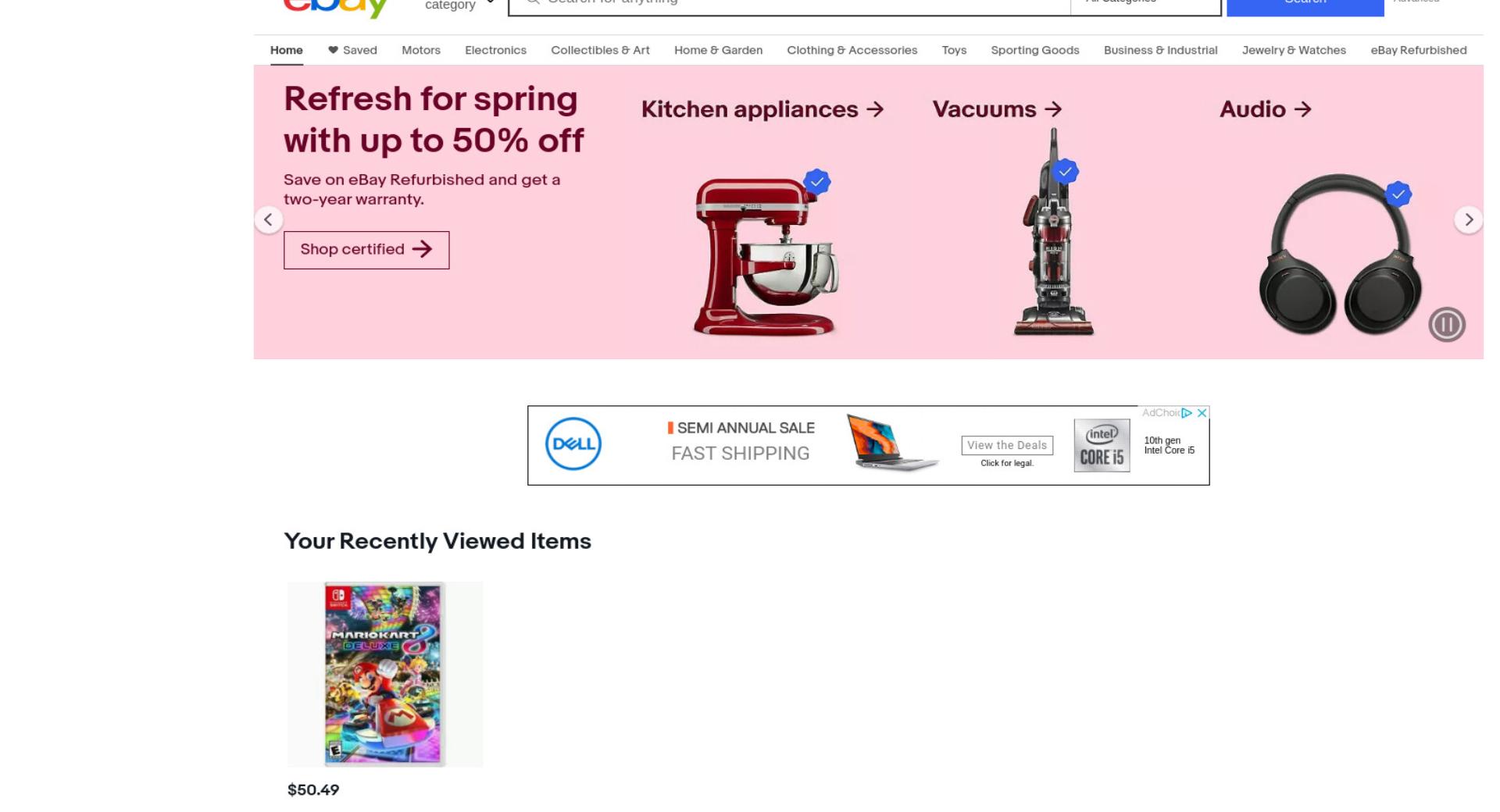Screen dimensions: 1500x812
Task: Click the AdChoices triangle icon
Action: coord(1187,412)
